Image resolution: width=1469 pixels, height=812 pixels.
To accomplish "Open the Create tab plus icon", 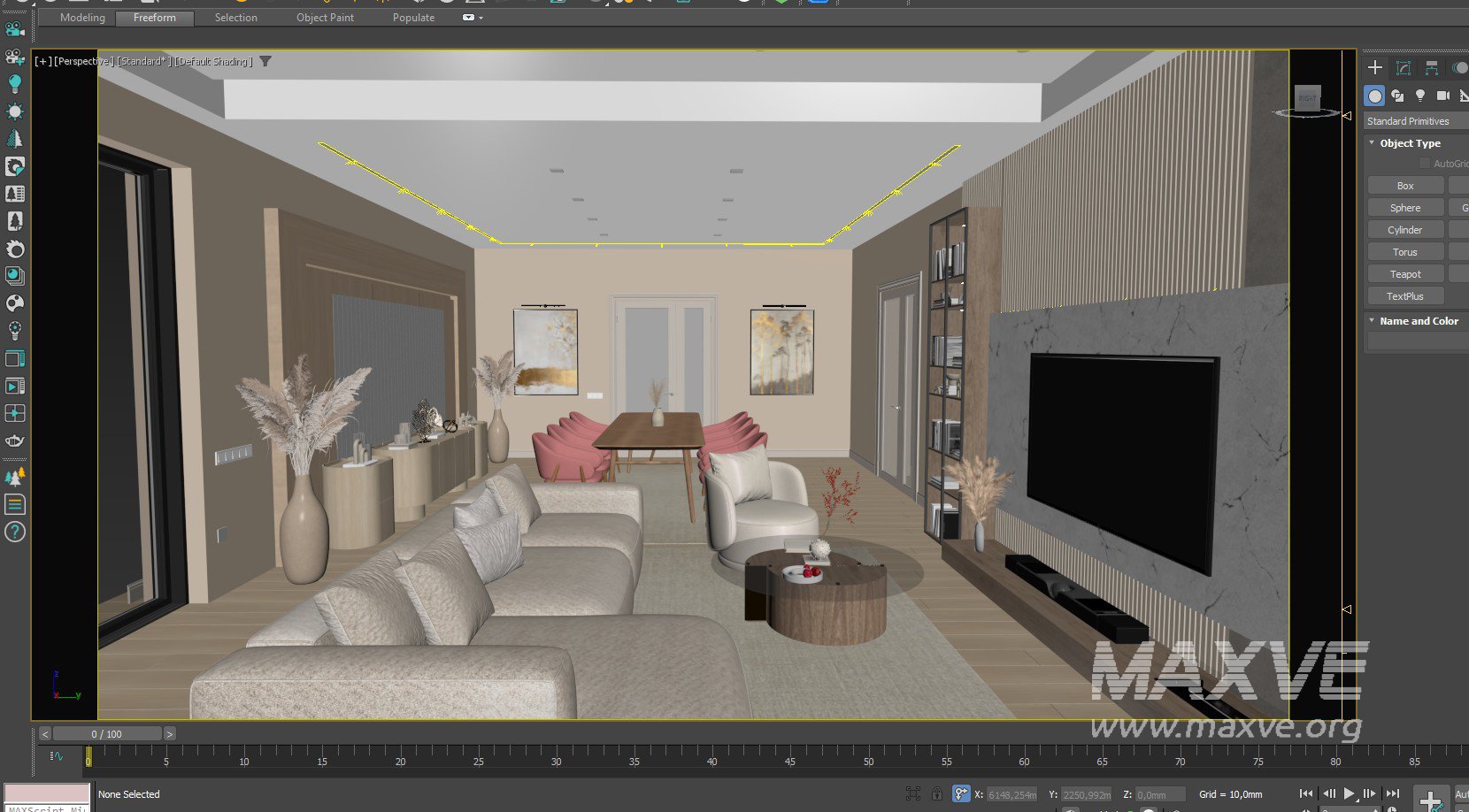I will [x=1375, y=68].
